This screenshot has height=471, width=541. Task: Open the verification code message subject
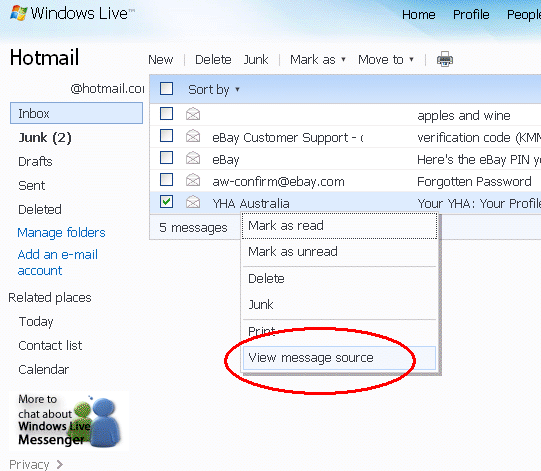[x=479, y=138]
